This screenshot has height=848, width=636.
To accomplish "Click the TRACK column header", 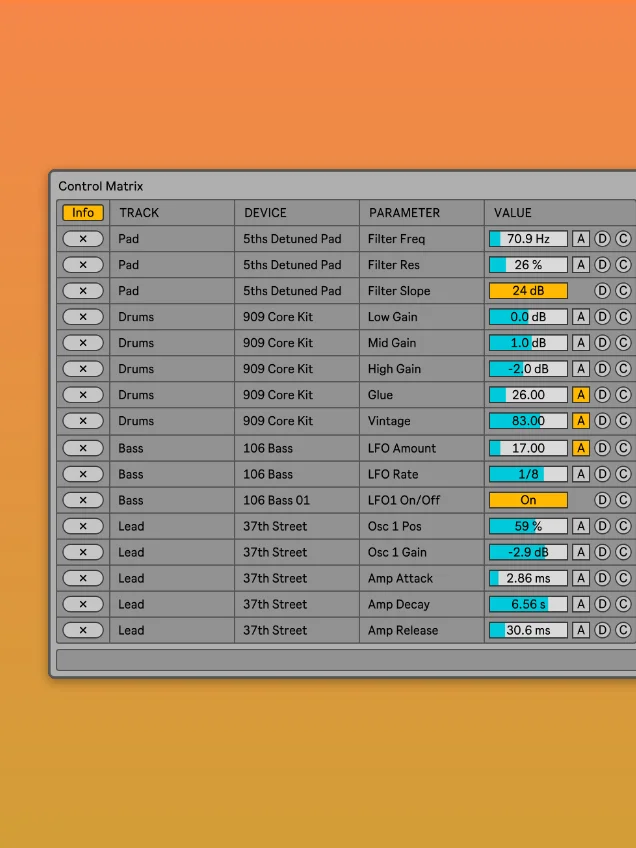I will click(139, 213).
